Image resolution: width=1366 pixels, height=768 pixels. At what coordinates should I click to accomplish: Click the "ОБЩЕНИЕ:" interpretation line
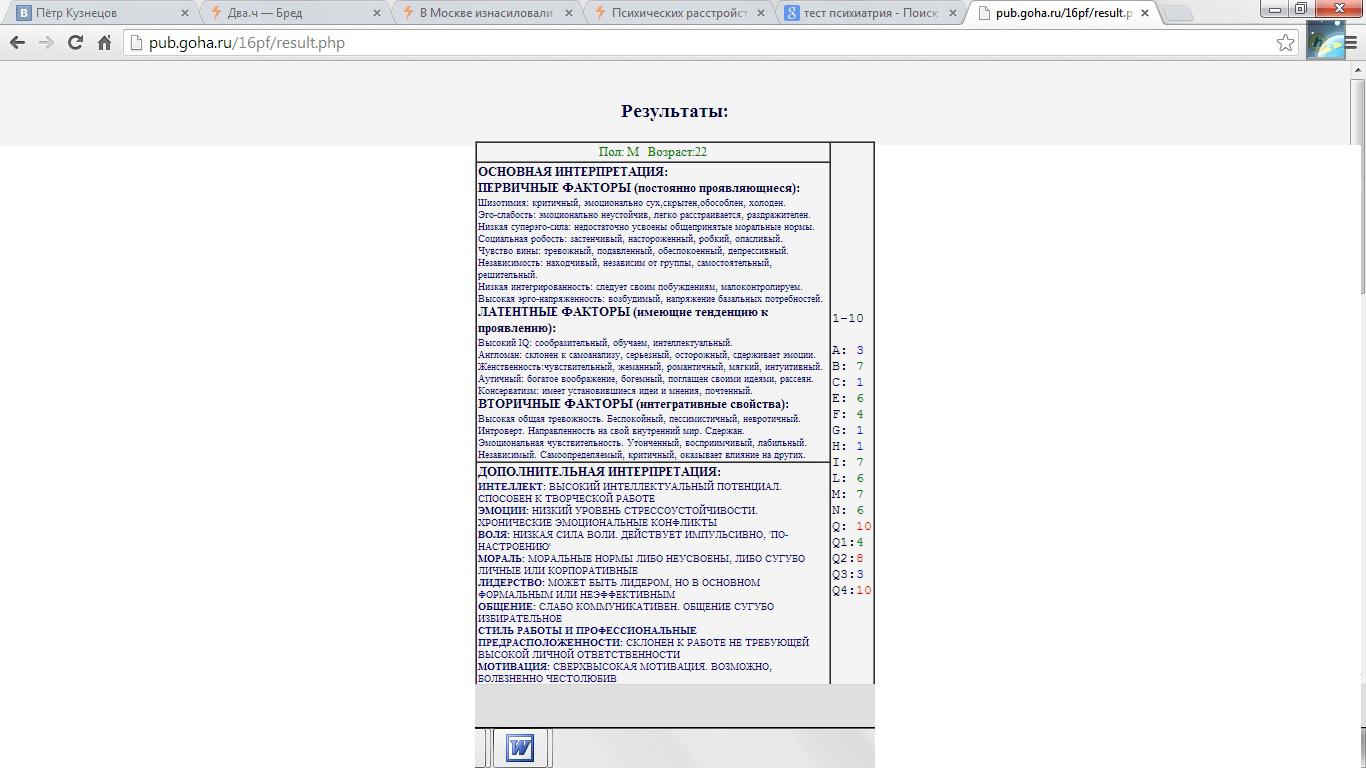(x=626, y=613)
